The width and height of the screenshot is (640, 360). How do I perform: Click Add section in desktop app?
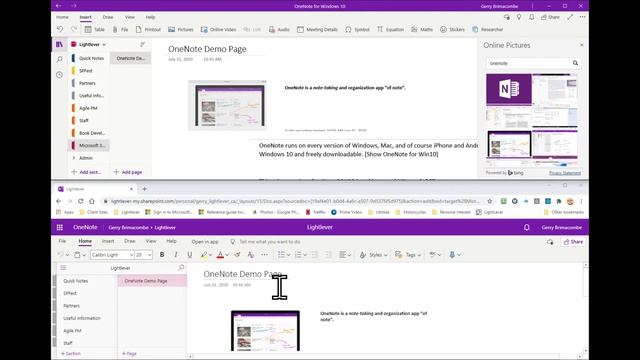pyautogui.click(x=86, y=172)
